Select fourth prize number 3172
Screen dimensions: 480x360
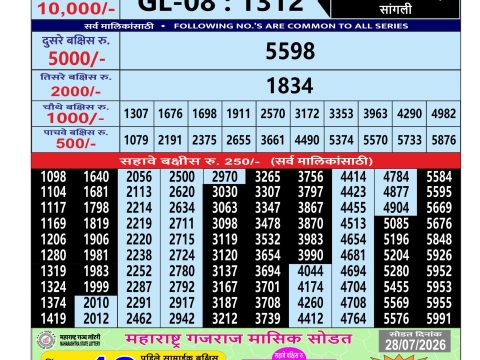click(307, 114)
